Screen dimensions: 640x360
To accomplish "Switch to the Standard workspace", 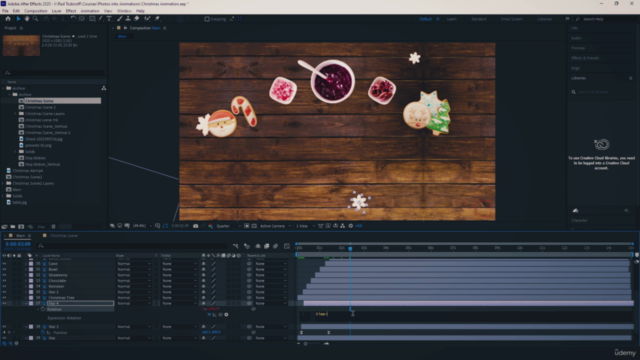I will [479, 19].
